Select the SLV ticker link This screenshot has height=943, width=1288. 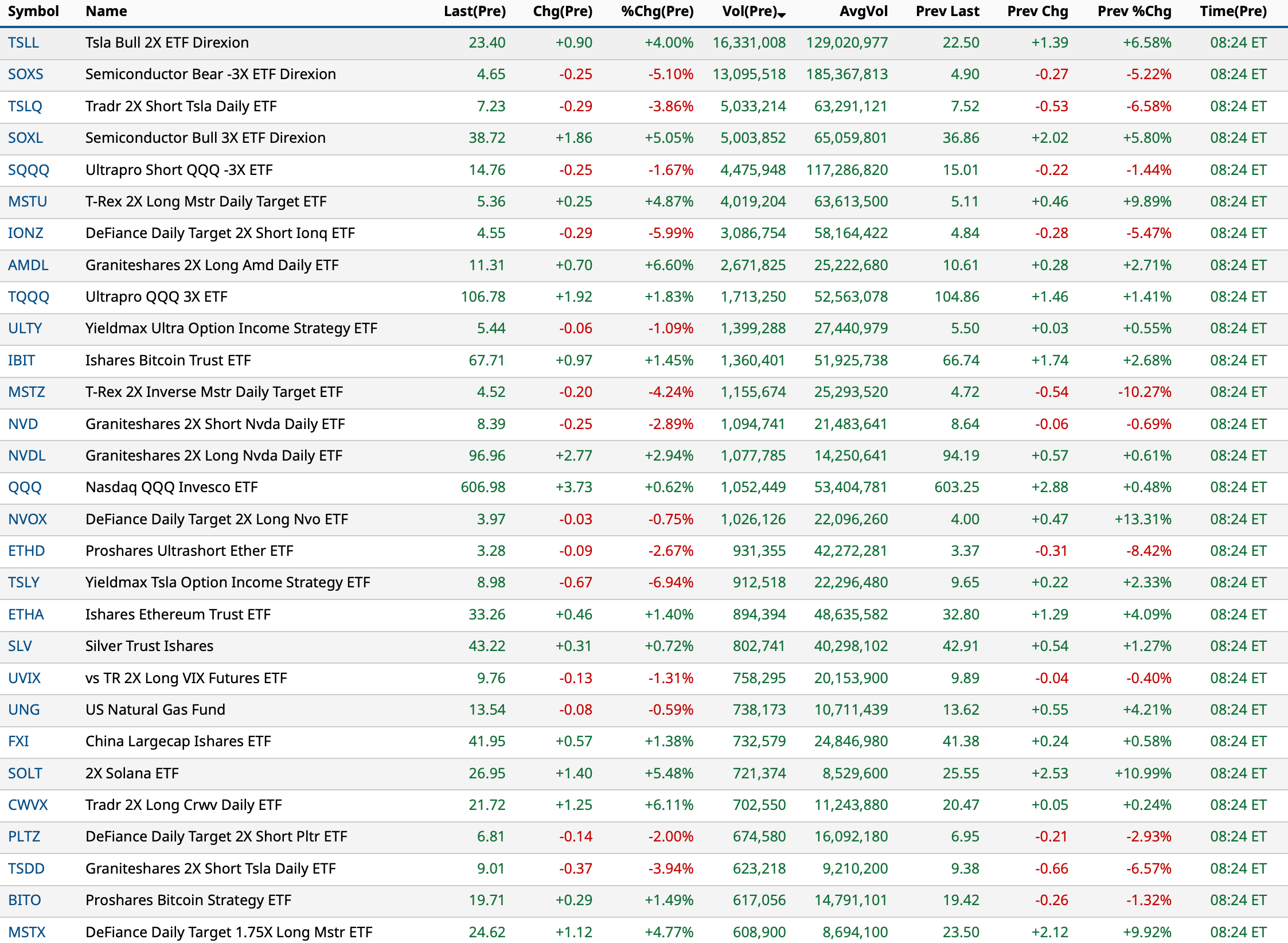pyautogui.click(x=20, y=646)
